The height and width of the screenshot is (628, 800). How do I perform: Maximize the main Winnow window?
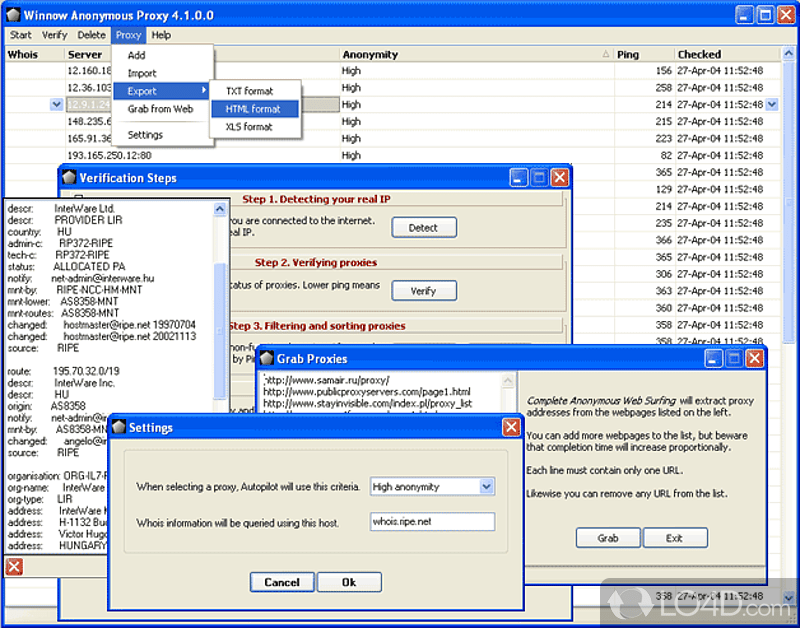(765, 15)
